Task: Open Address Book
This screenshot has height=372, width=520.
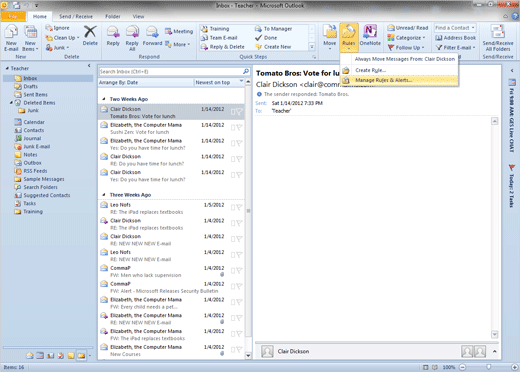Action: 456,38
